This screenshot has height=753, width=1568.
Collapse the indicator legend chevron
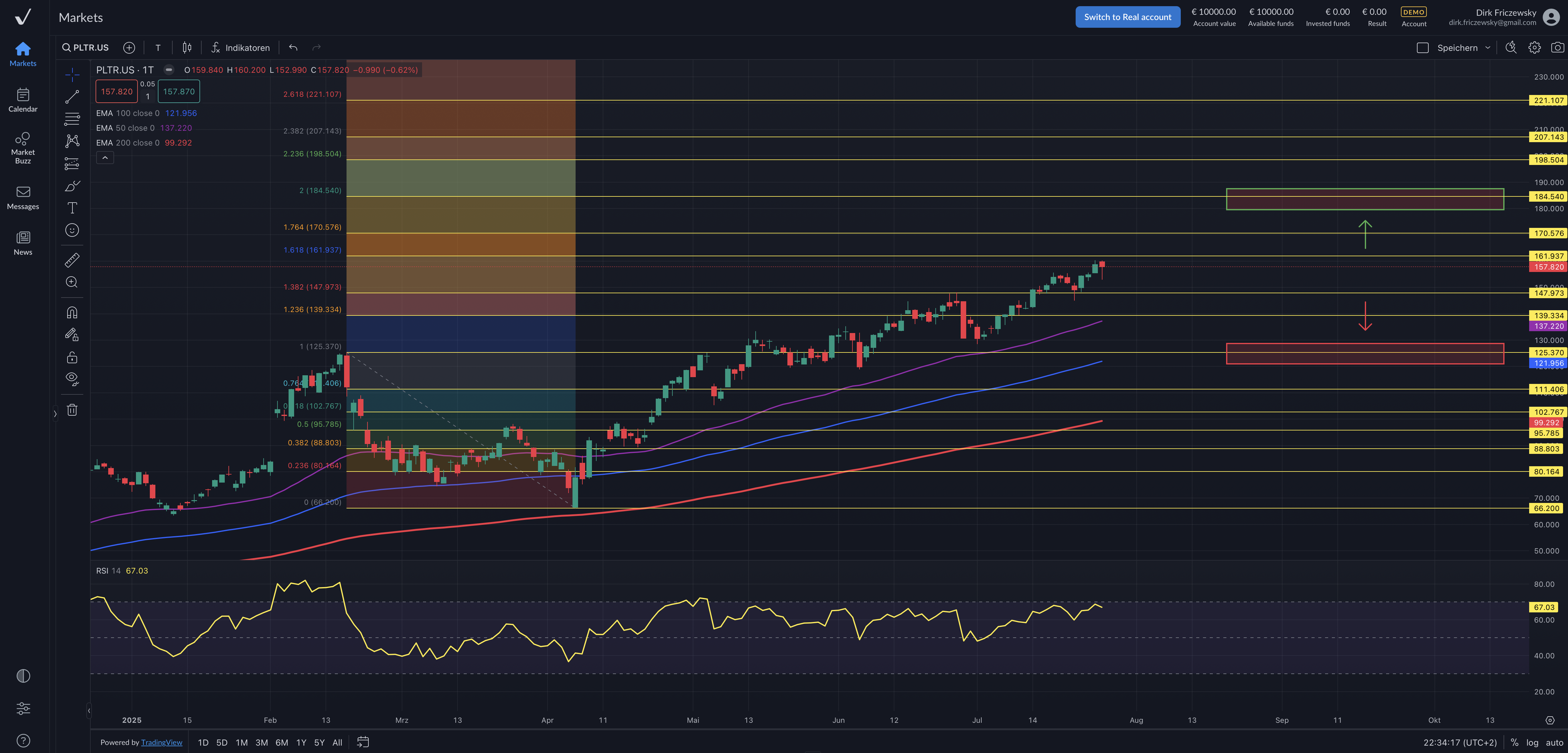coord(105,158)
